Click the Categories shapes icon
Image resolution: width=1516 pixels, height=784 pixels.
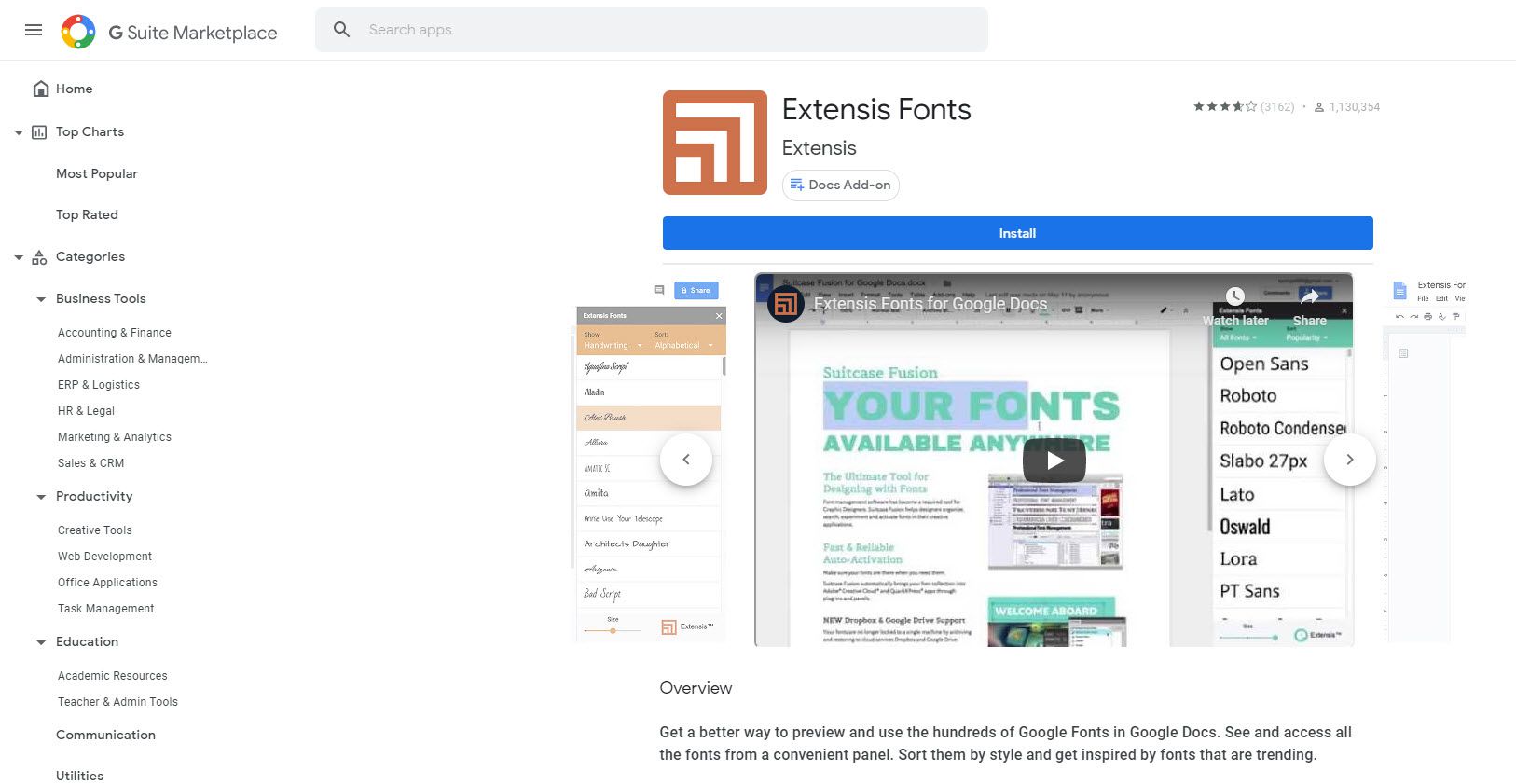tap(39, 257)
